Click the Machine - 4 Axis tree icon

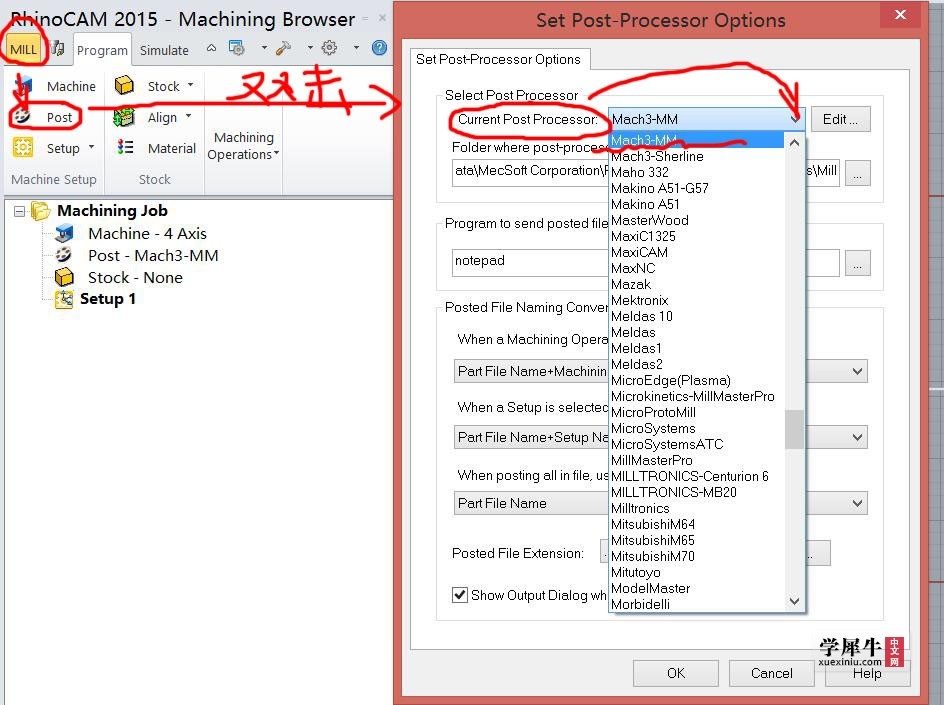click(64, 233)
